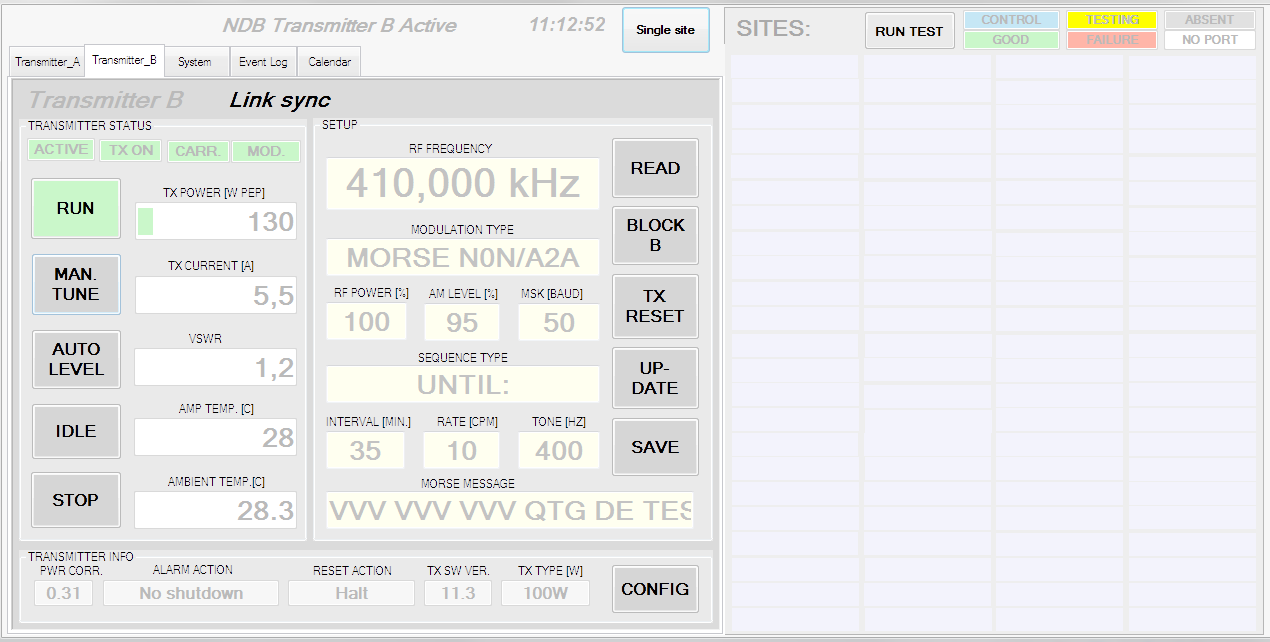Image resolution: width=1270 pixels, height=642 pixels.
Task: Switch to the Transmitter_A tab
Action: pos(47,62)
